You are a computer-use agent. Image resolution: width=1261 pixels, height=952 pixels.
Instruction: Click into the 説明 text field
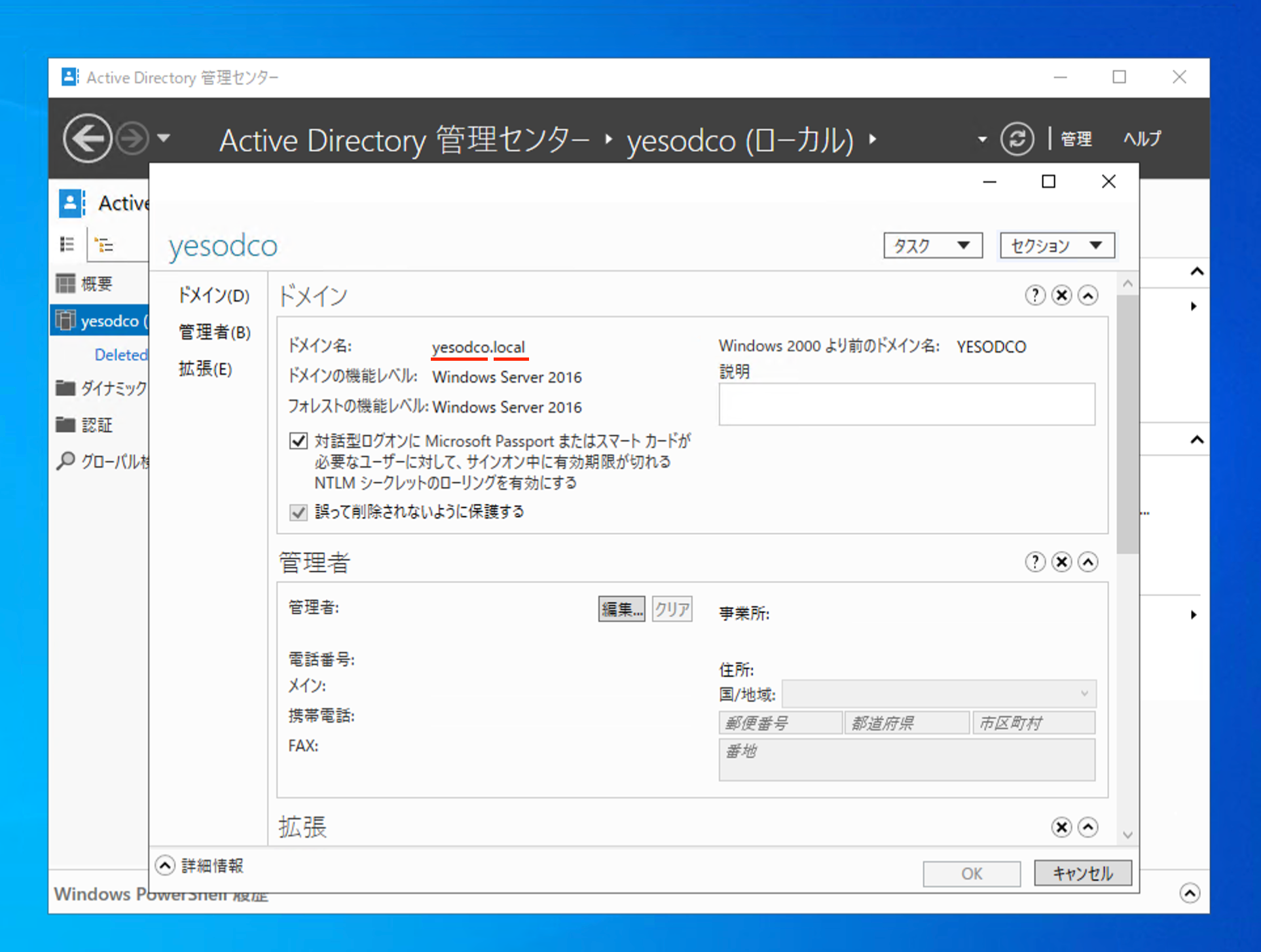907,404
